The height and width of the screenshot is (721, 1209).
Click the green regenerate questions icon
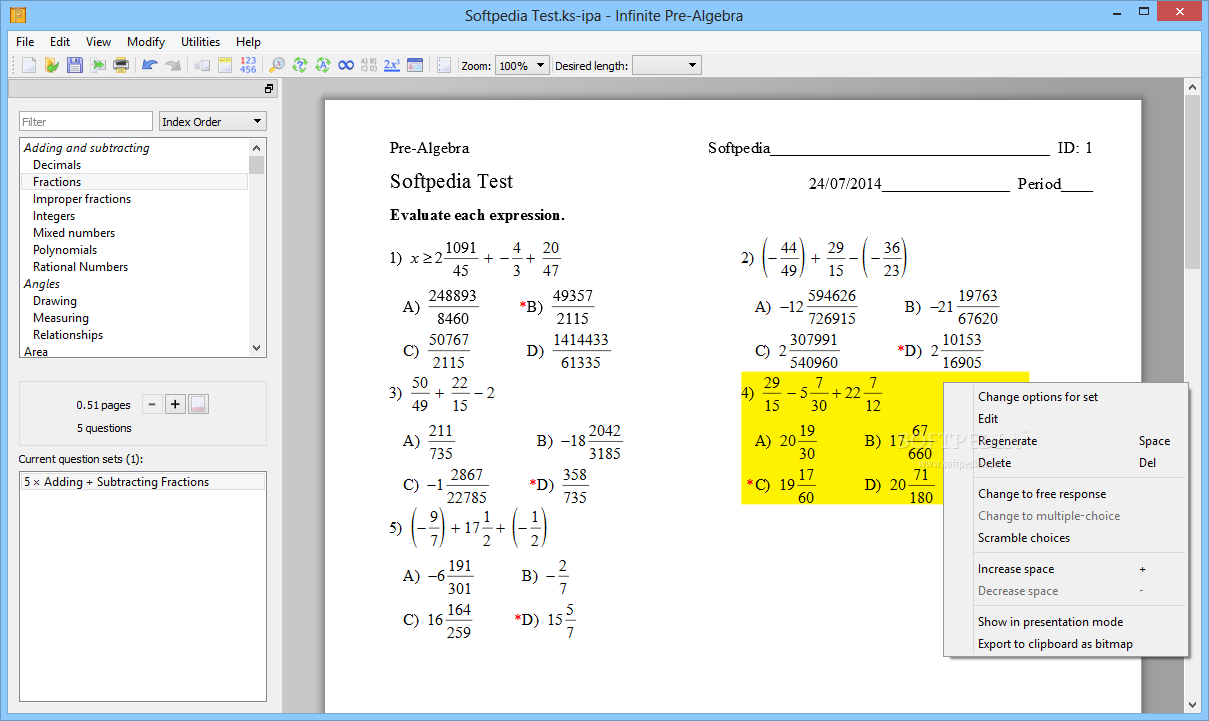pos(299,65)
